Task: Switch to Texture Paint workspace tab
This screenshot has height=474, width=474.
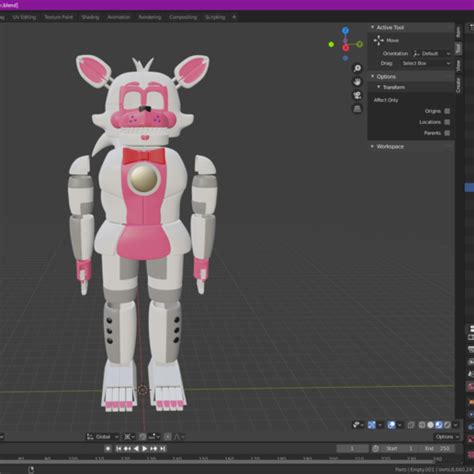Action: (58, 17)
